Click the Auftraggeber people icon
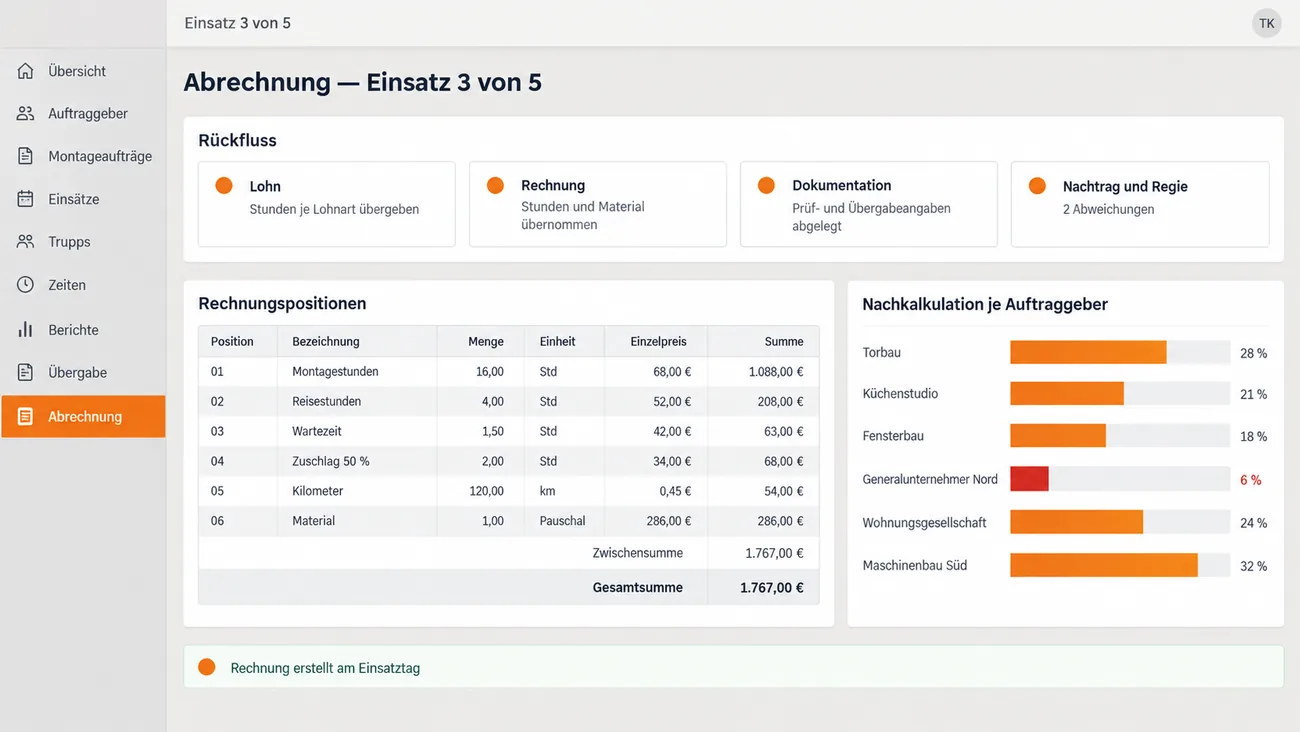This screenshot has height=732, width=1300. [26, 114]
